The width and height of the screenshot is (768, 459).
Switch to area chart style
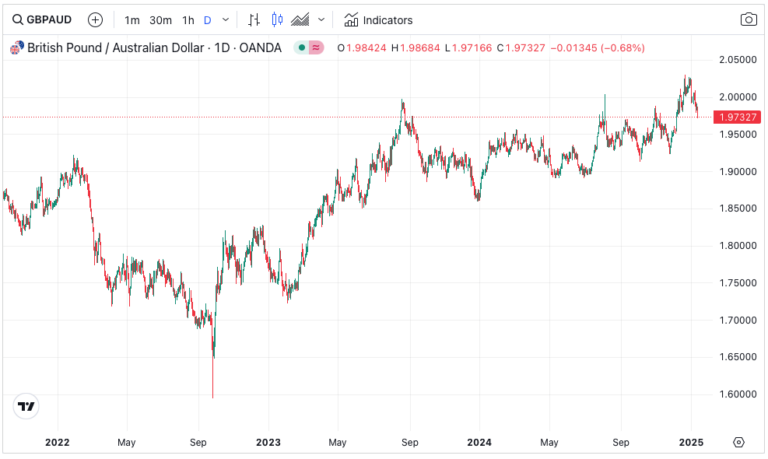pos(300,20)
